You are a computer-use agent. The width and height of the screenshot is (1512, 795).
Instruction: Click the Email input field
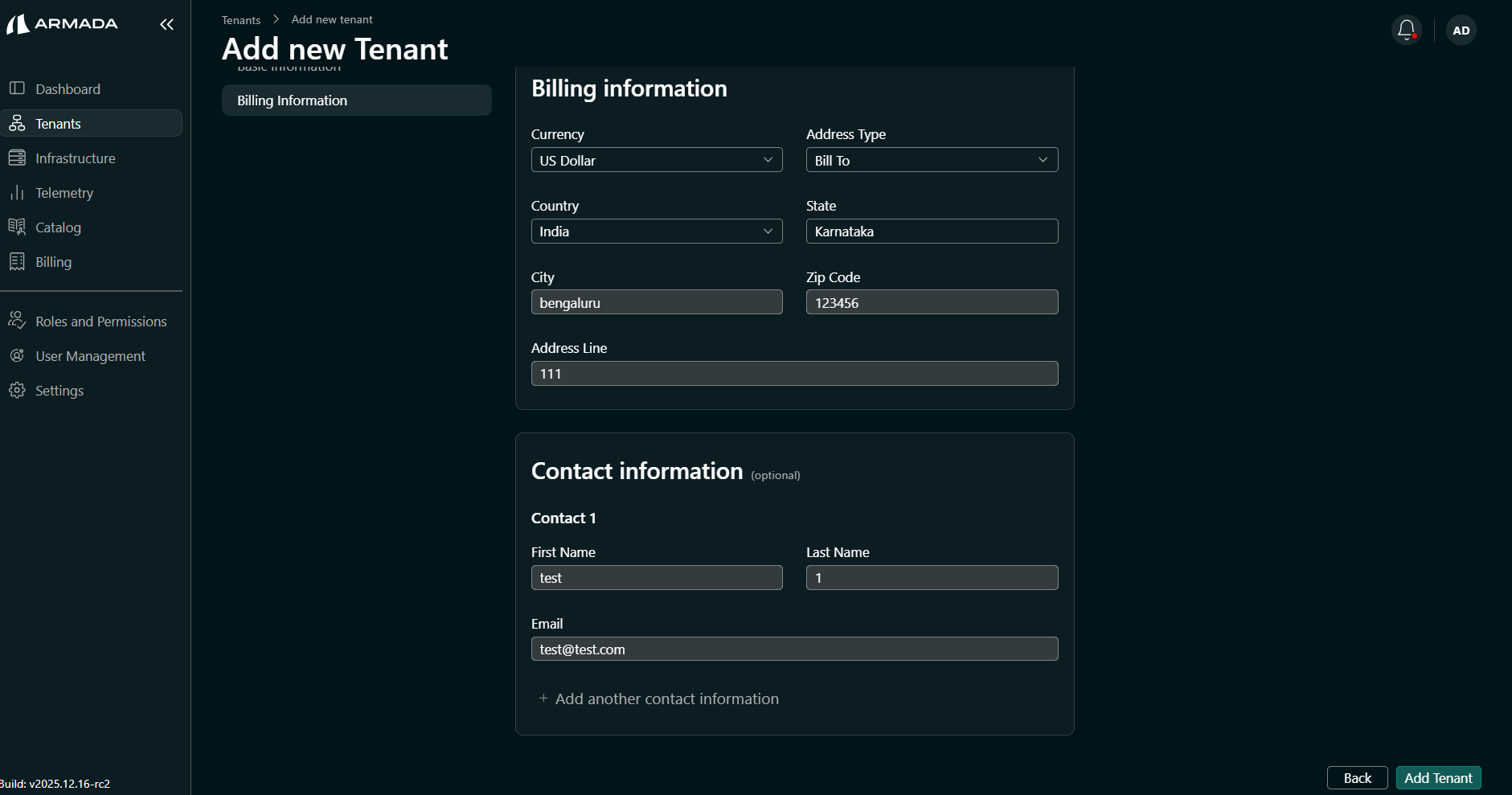tap(794, 649)
